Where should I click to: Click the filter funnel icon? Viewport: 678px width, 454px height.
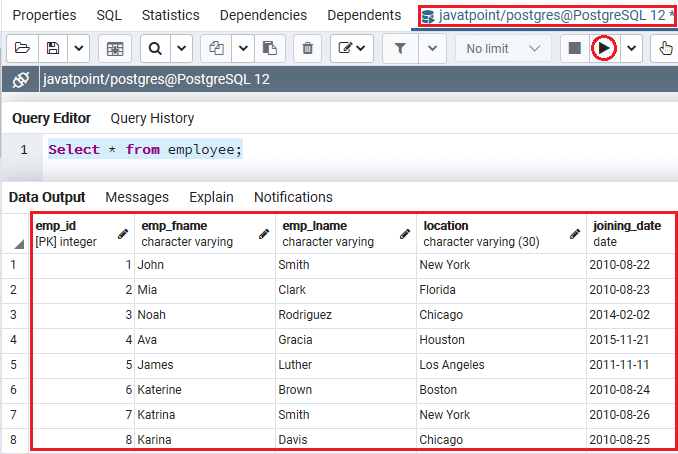click(x=400, y=48)
